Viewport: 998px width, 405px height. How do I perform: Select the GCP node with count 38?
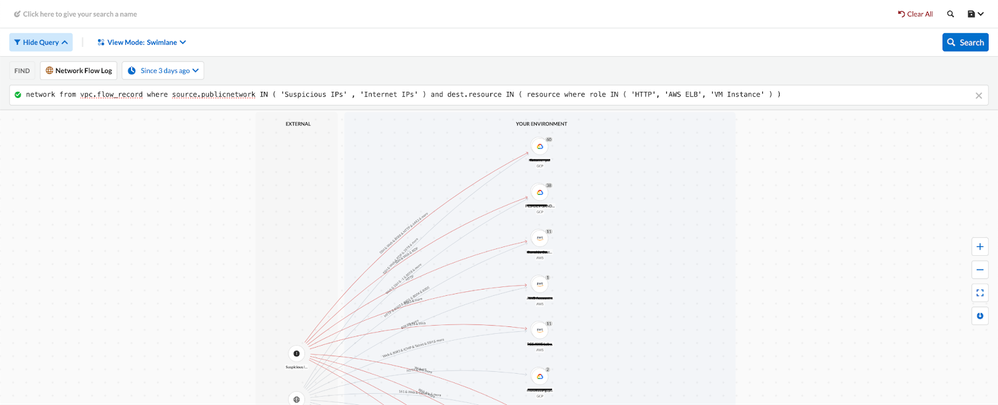pos(540,192)
